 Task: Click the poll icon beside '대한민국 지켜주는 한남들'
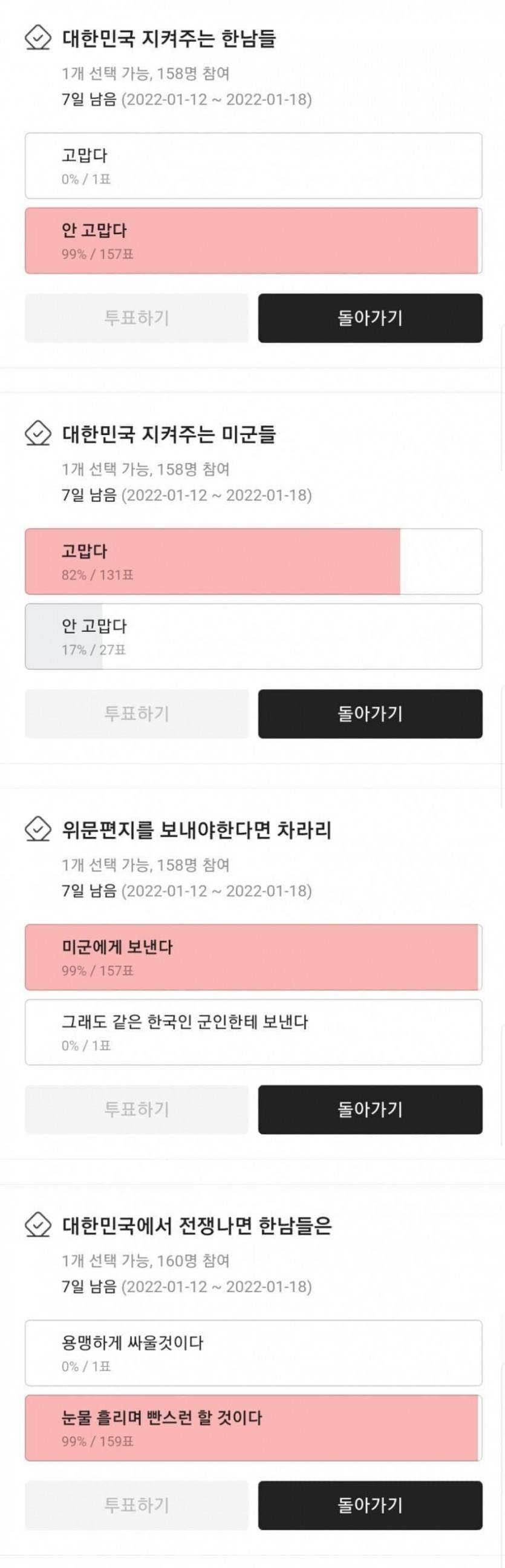(x=37, y=38)
